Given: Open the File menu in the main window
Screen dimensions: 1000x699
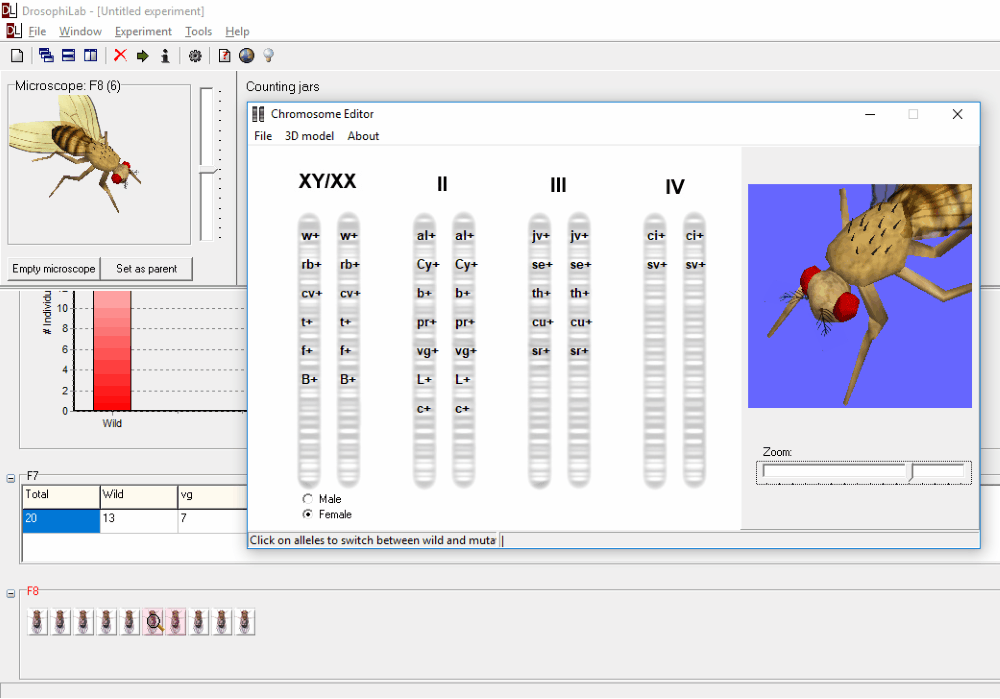Looking at the screenshot, I should tap(37, 31).
